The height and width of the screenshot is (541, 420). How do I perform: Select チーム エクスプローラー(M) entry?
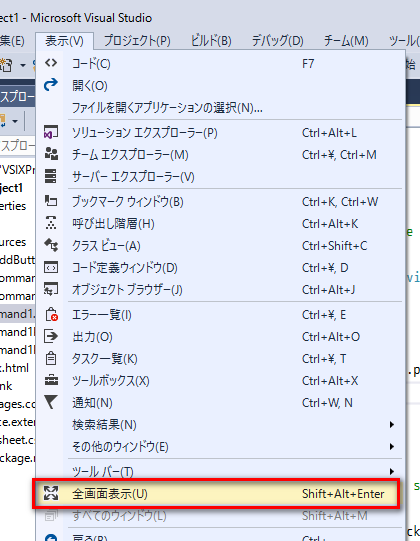221,155
